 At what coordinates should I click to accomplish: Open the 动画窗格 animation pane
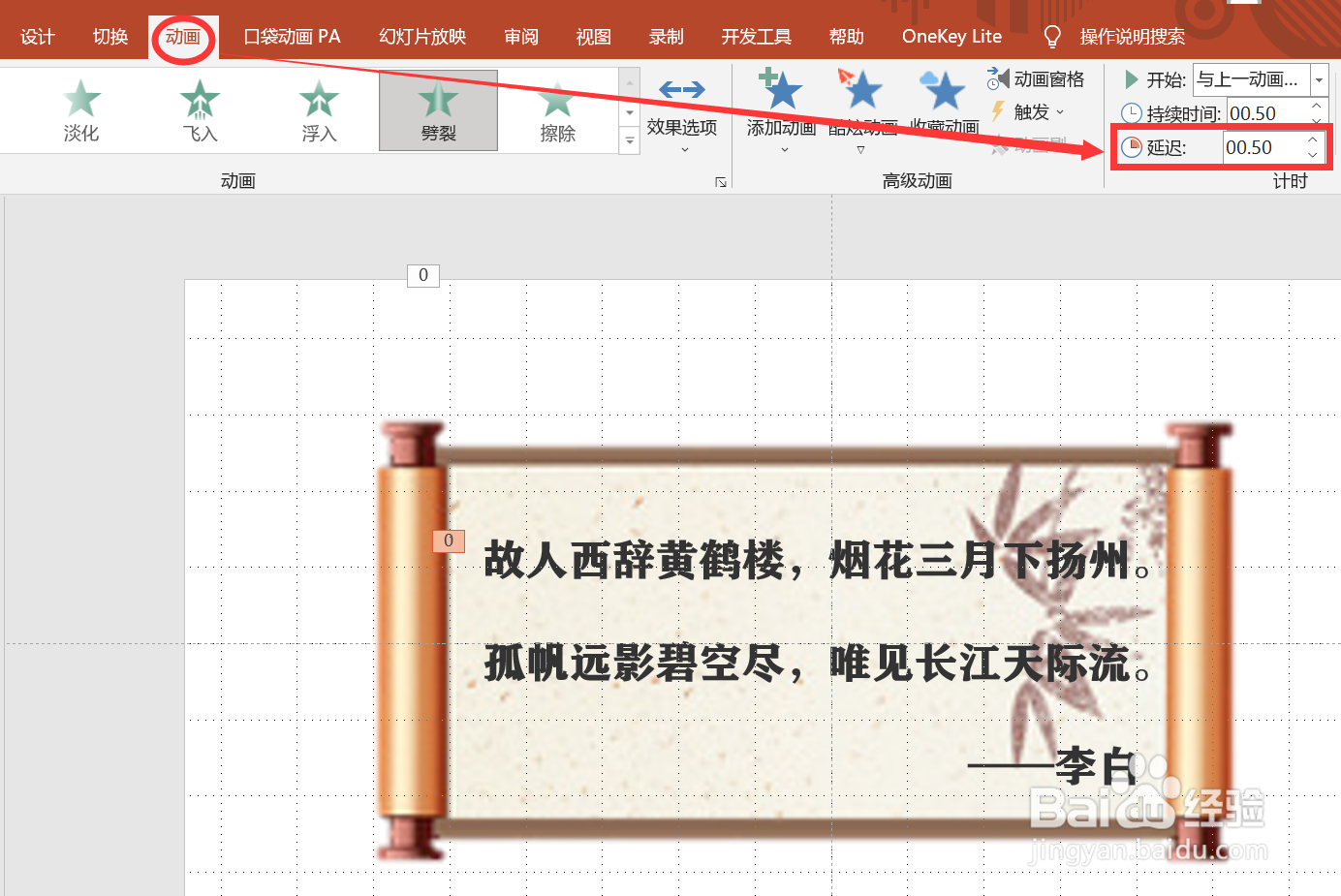[x=1036, y=79]
